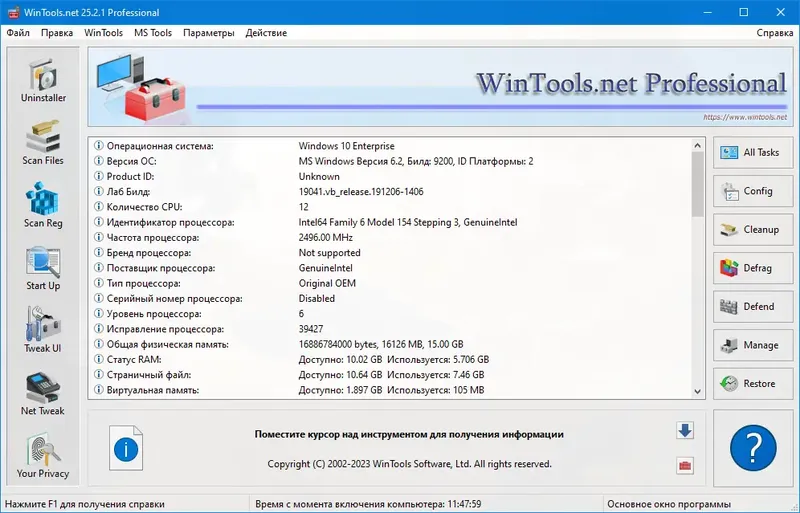The width and height of the screenshot is (800, 513).
Task: Click the info icon beside Статус RAM
Action: pyautogui.click(x=99, y=359)
